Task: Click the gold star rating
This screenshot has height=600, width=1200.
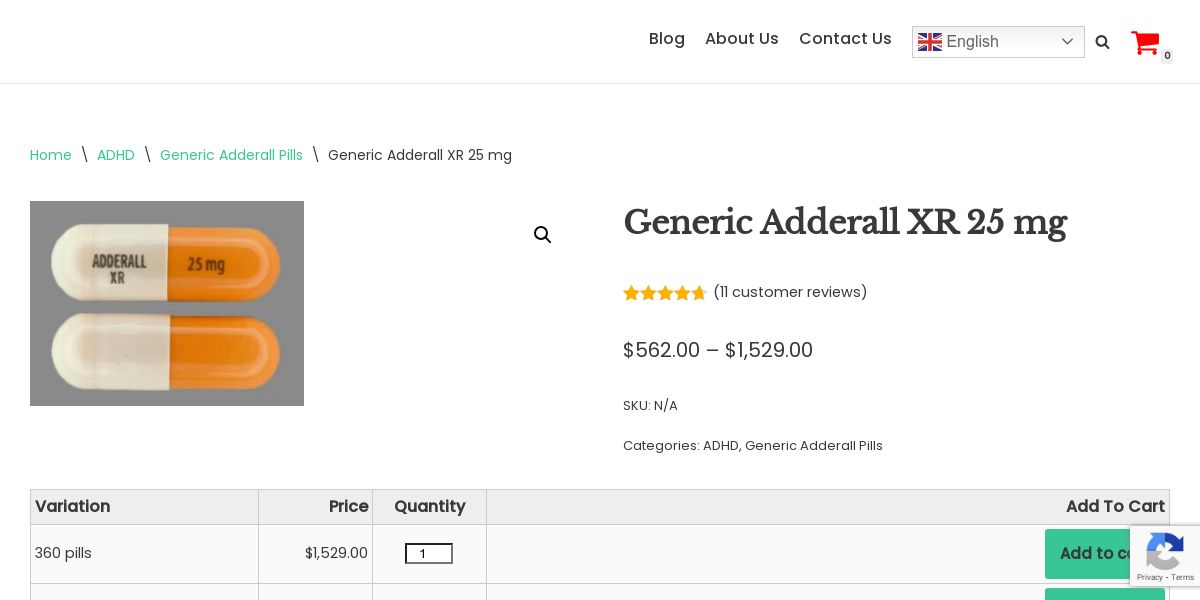Action: [664, 293]
